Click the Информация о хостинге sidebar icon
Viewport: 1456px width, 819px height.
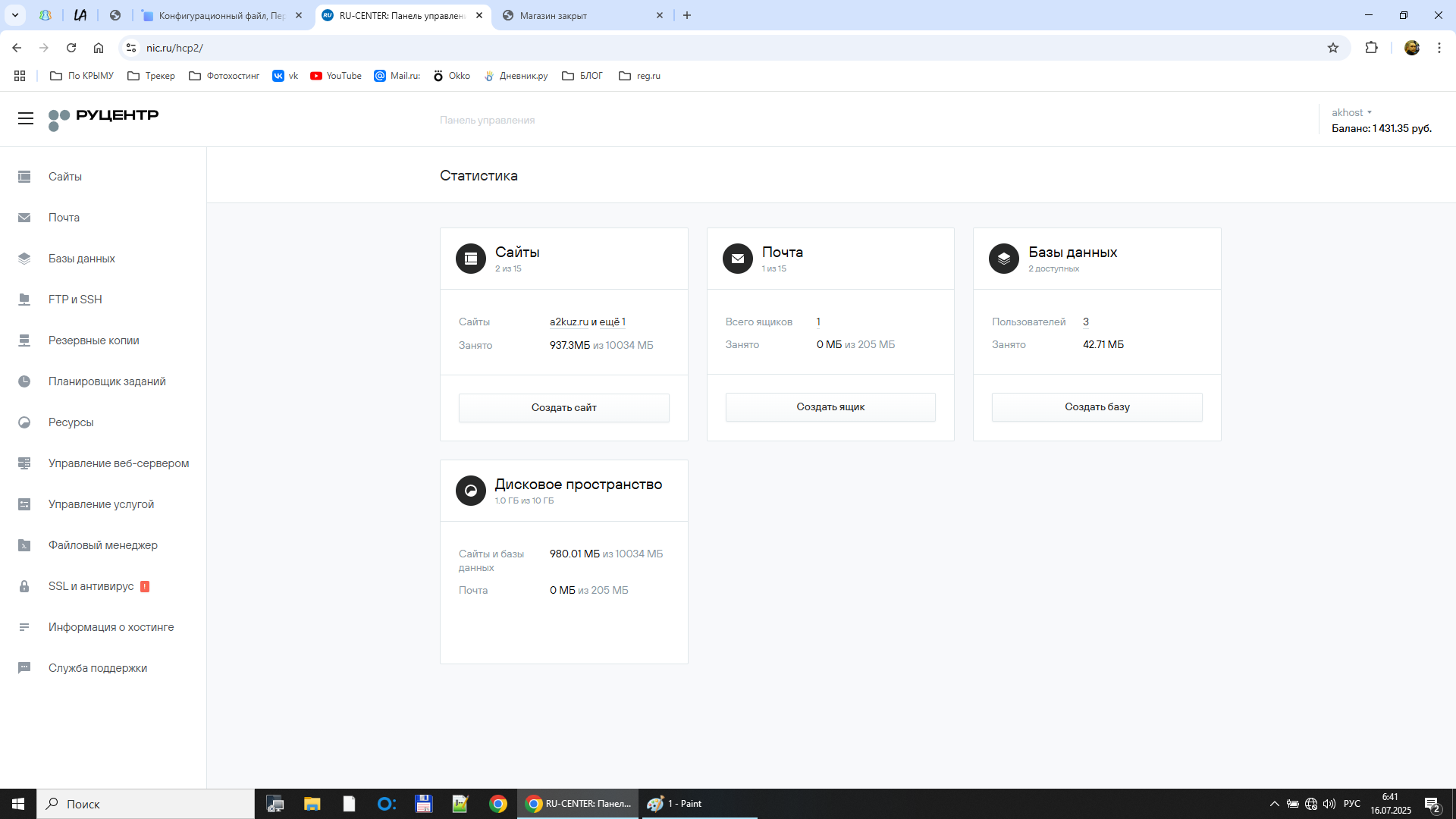click(24, 627)
